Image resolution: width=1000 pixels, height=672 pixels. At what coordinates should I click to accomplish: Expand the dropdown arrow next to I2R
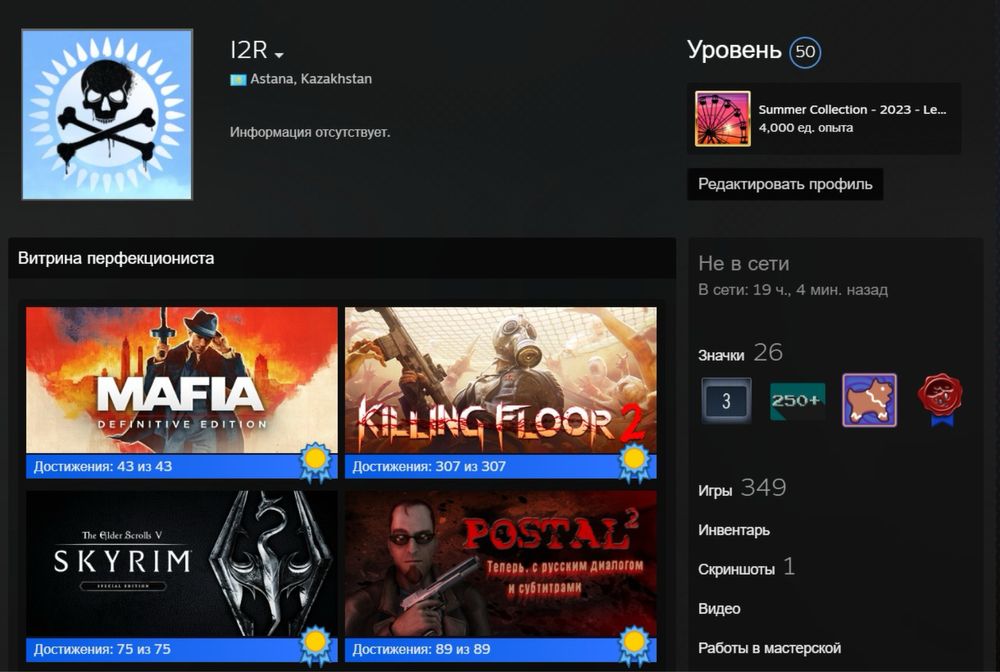279,55
